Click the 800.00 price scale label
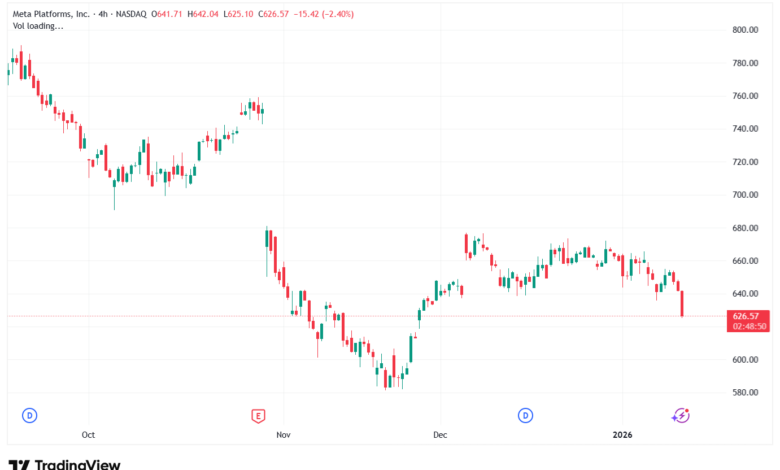Viewport: 780px width, 470px height. pyautogui.click(x=746, y=30)
